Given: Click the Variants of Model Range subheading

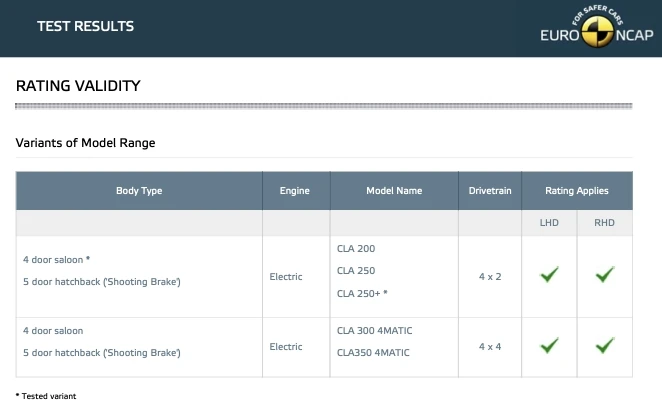Looking at the screenshot, I should point(85,143).
